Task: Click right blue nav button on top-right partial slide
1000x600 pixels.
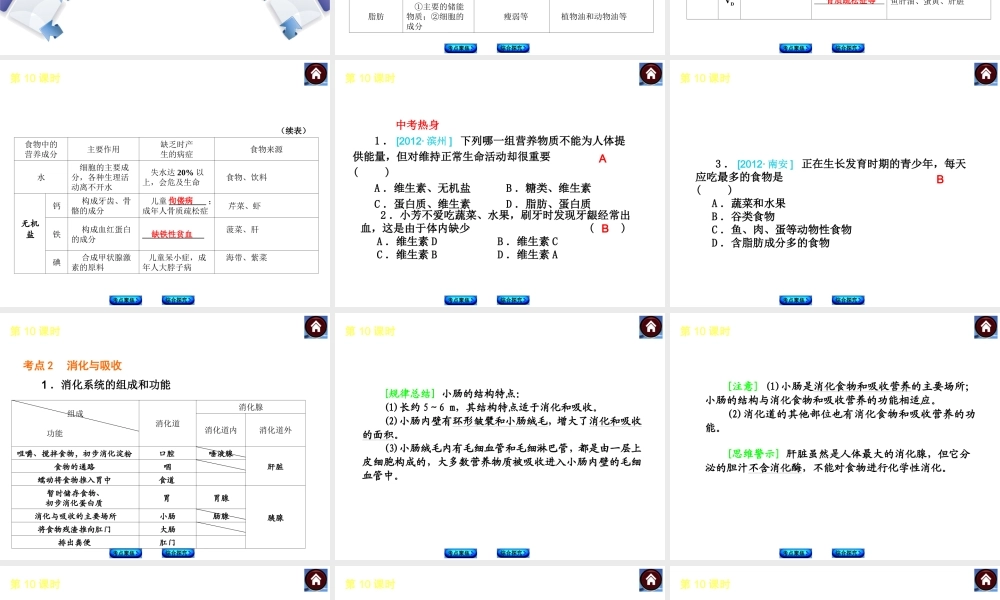Action: [848, 48]
